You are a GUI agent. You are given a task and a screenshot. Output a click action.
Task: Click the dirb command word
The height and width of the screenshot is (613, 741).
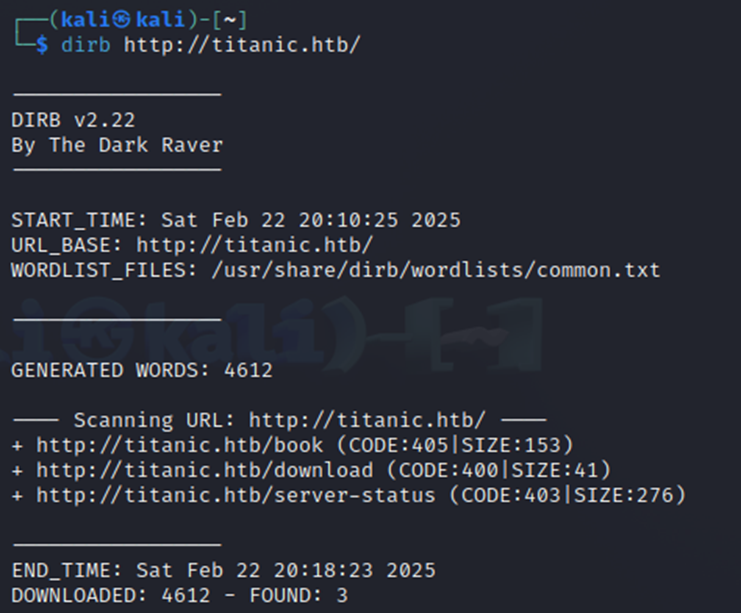coord(86,45)
